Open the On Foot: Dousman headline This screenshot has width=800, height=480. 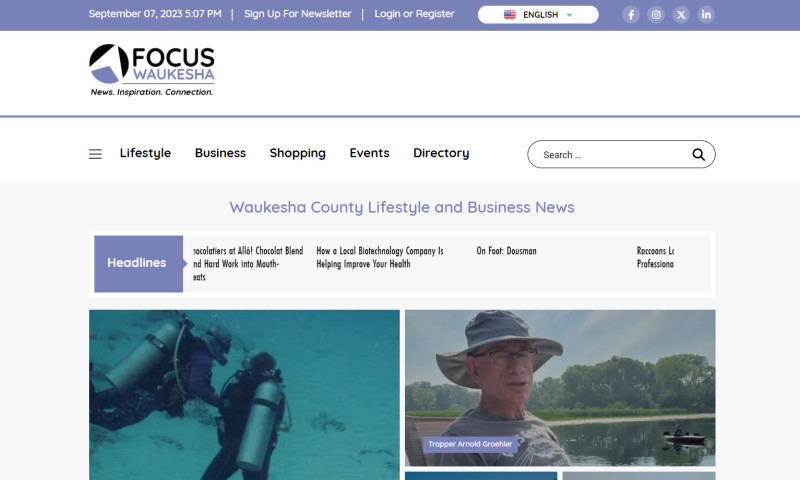click(506, 251)
